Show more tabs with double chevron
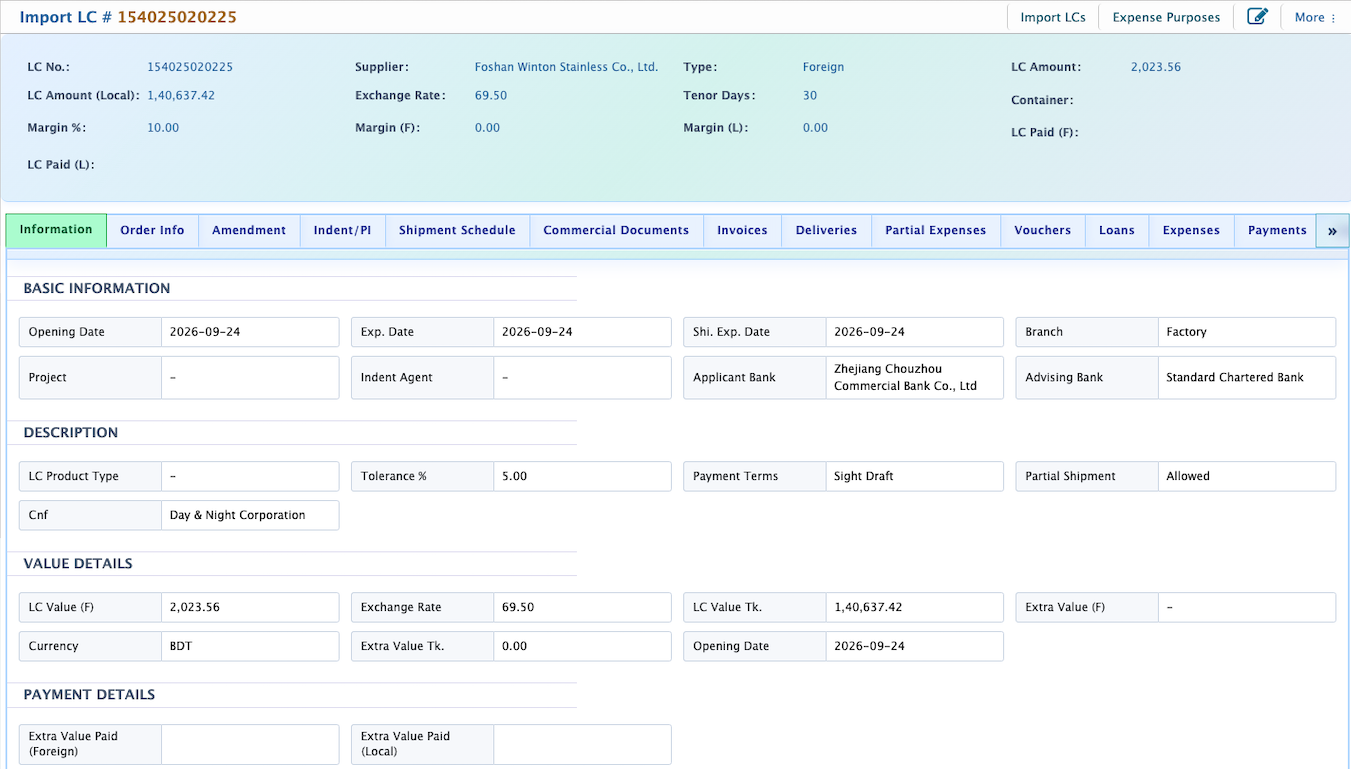 [x=1332, y=230]
